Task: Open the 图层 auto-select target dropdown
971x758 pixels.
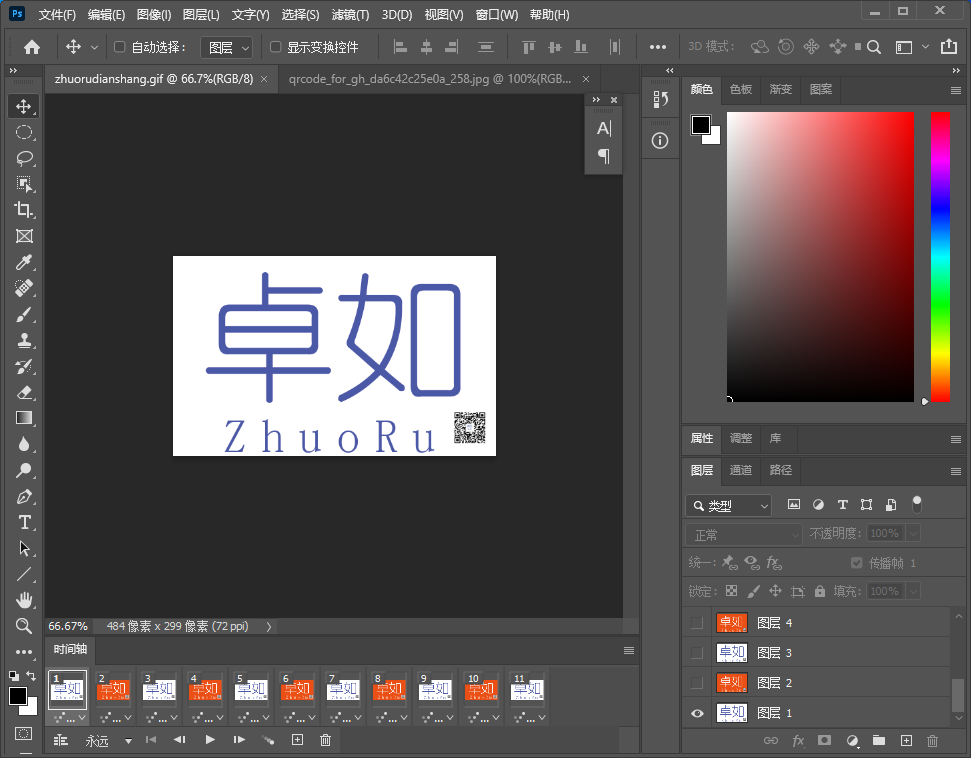Action: tap(227, 47)
